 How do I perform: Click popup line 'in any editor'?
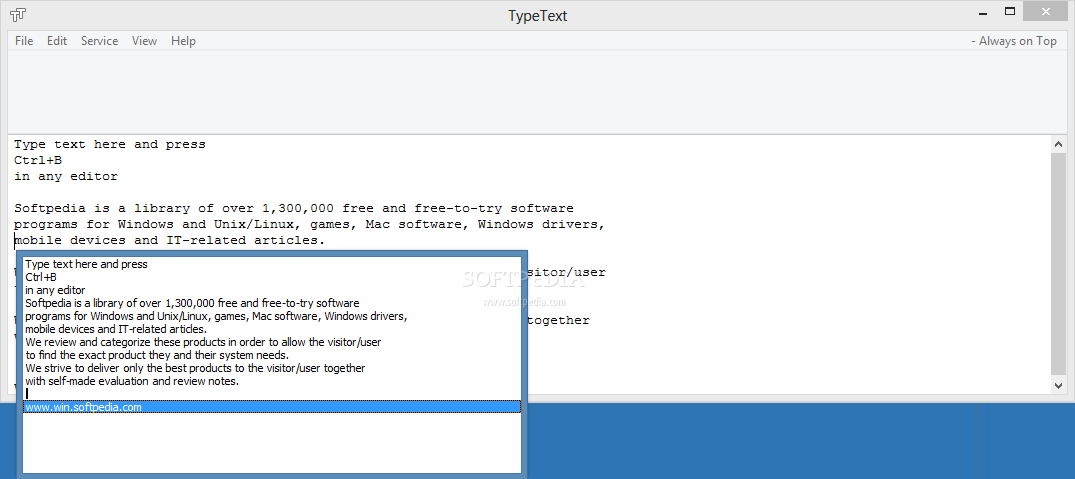point(56,290)
